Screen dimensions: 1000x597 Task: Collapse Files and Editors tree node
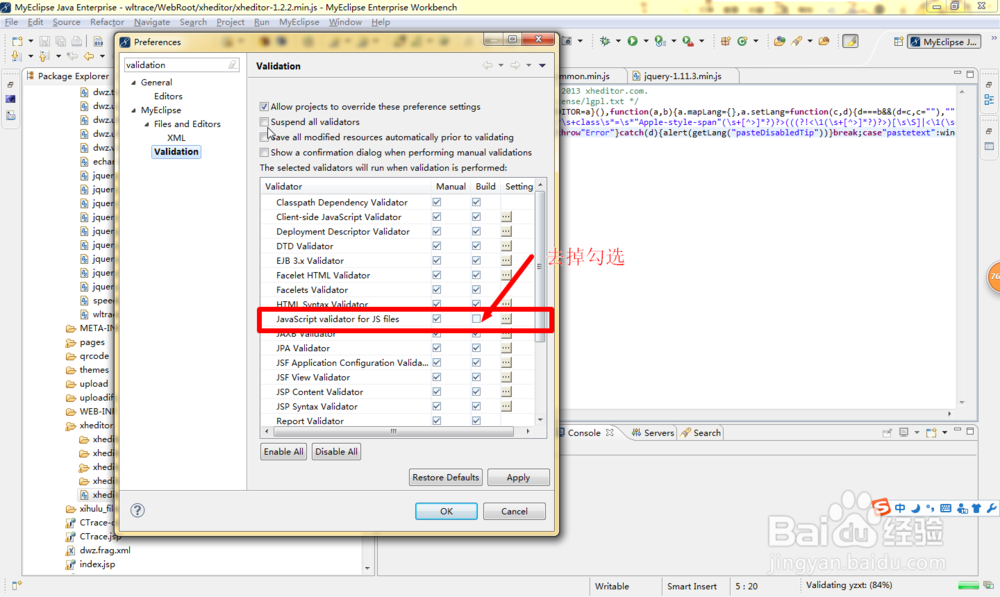147,124
